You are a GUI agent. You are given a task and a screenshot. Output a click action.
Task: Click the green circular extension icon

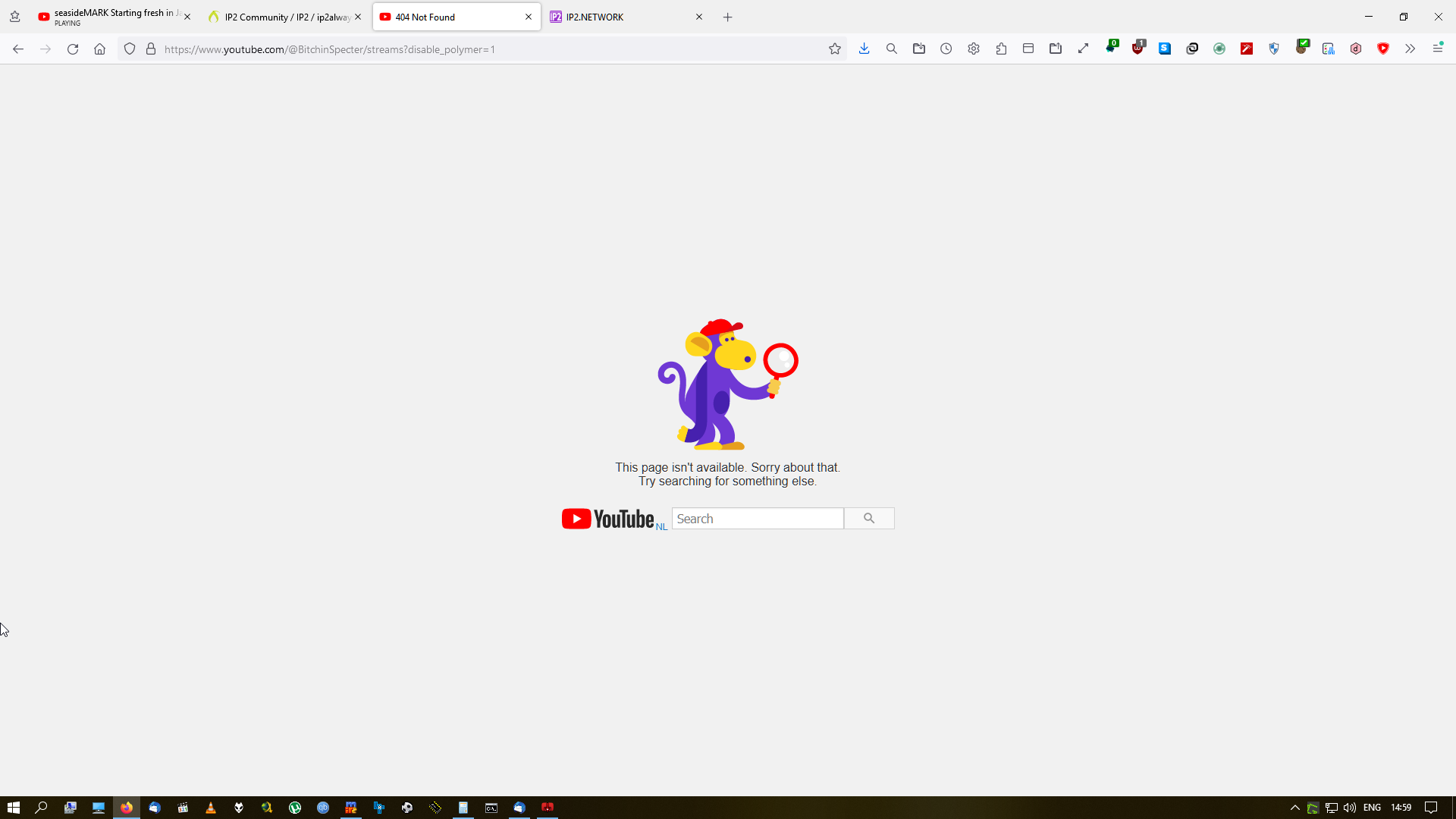point(1219,49)
